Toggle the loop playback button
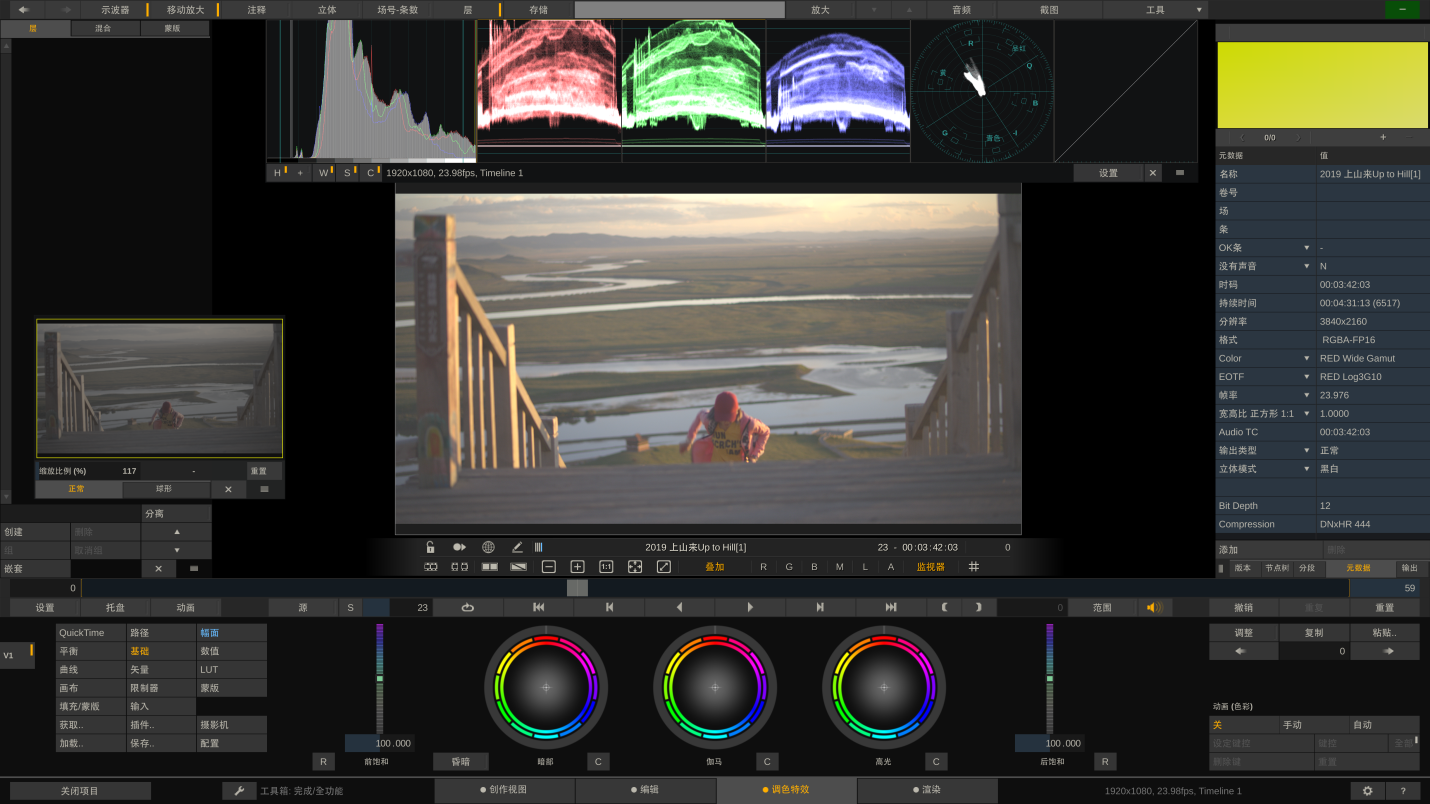 pos(468,607)
